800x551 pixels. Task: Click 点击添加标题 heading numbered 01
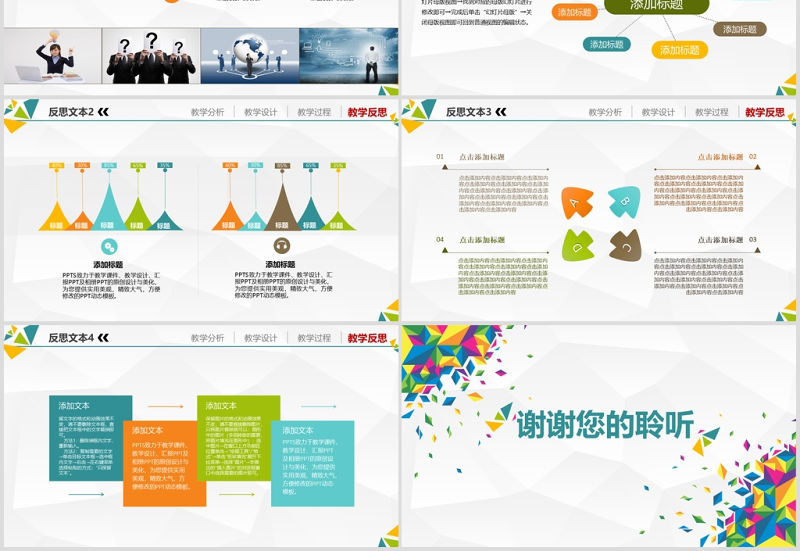click(482, 158)
